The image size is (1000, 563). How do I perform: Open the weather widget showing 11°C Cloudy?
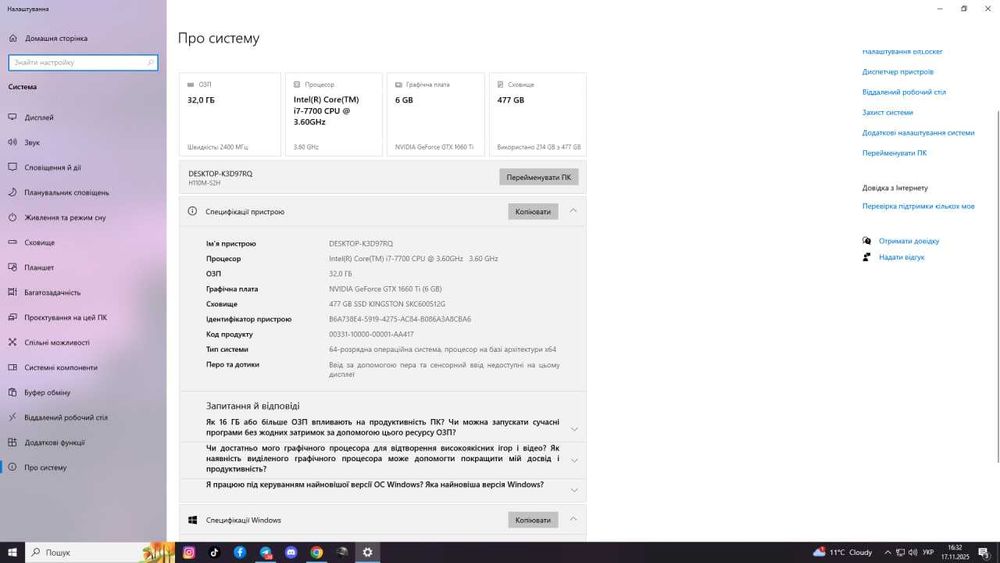coord(842,552)
